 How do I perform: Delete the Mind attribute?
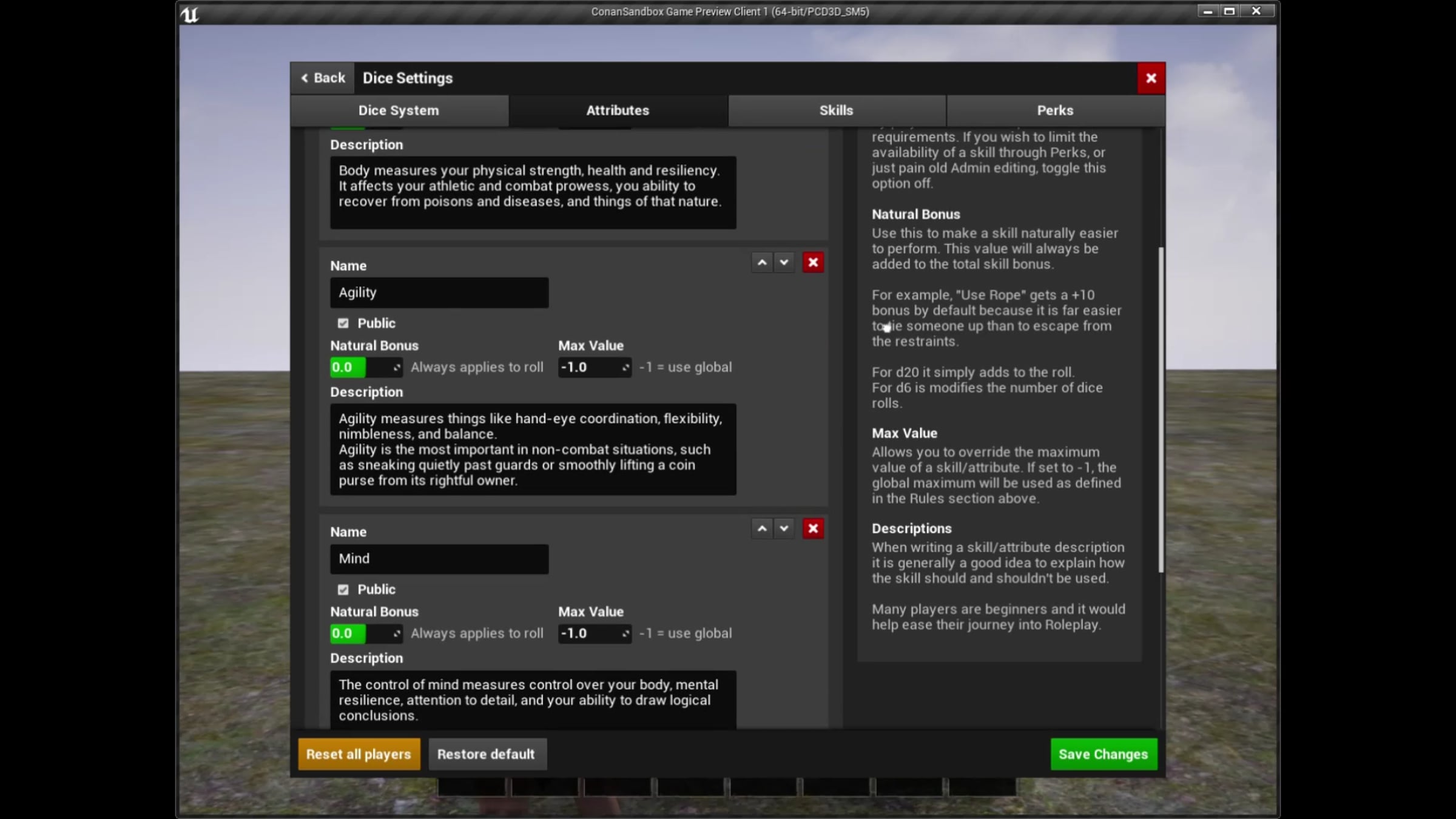point(813,529)
